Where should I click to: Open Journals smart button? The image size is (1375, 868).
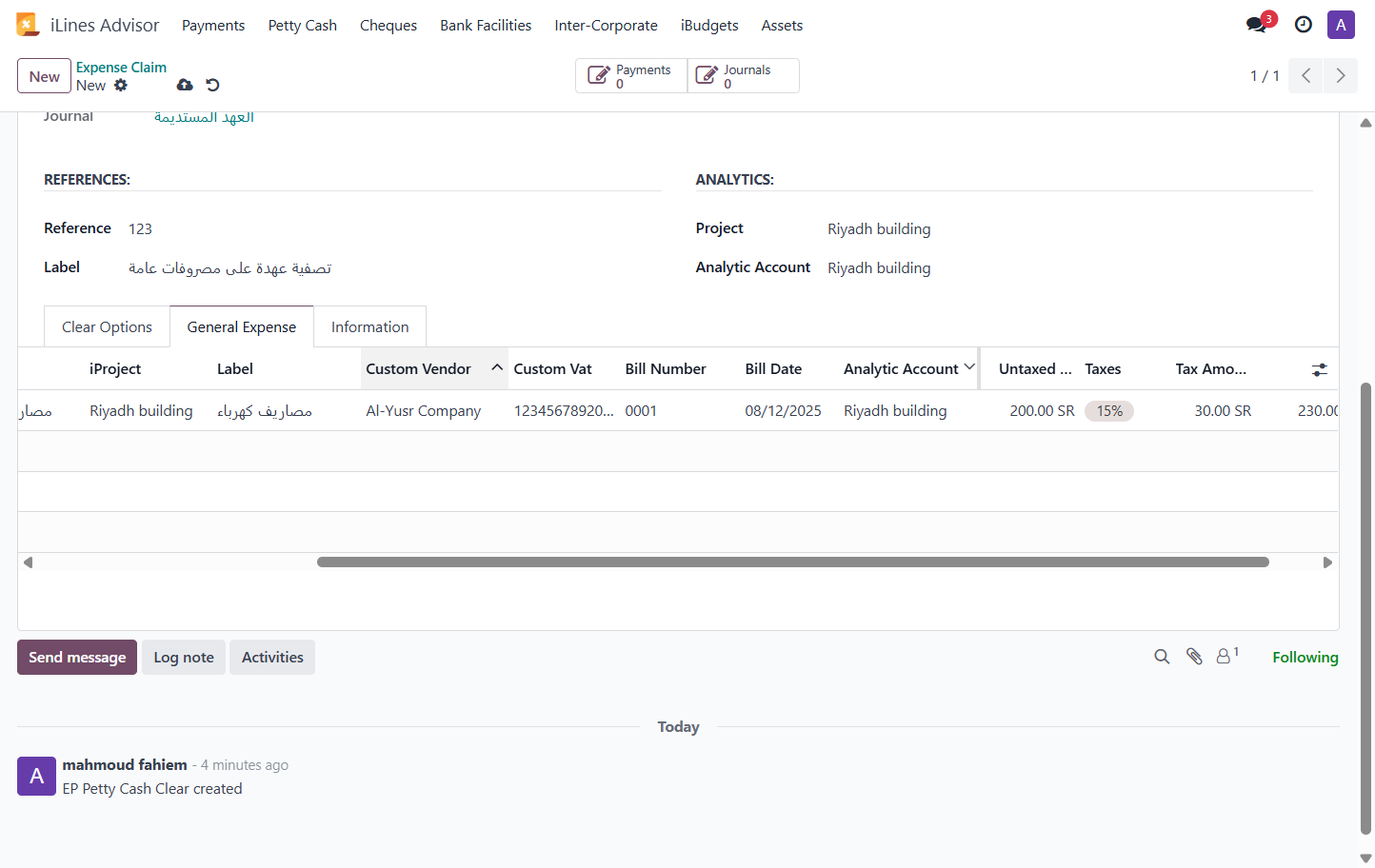pos(744,76)
